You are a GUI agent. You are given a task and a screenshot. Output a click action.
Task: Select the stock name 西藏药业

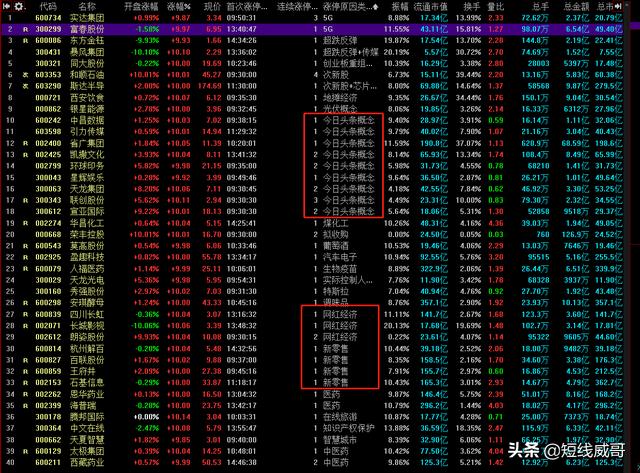coord(87,462)
